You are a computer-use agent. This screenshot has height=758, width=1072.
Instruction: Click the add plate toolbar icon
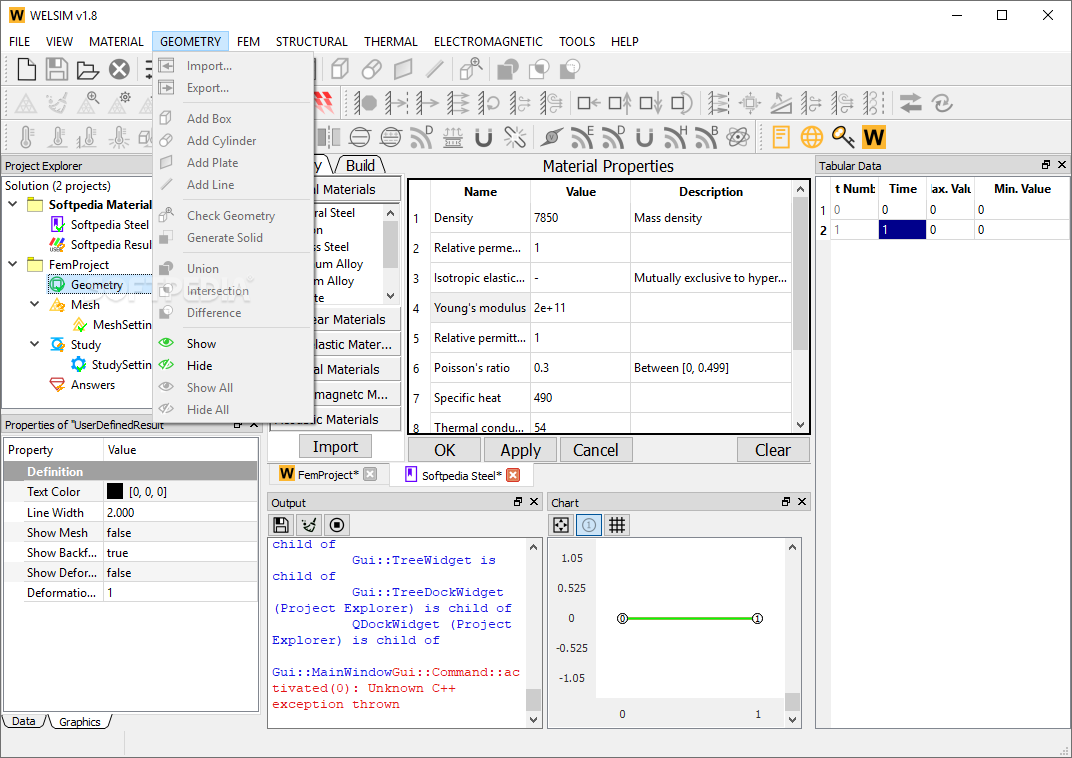pos(403,69)
